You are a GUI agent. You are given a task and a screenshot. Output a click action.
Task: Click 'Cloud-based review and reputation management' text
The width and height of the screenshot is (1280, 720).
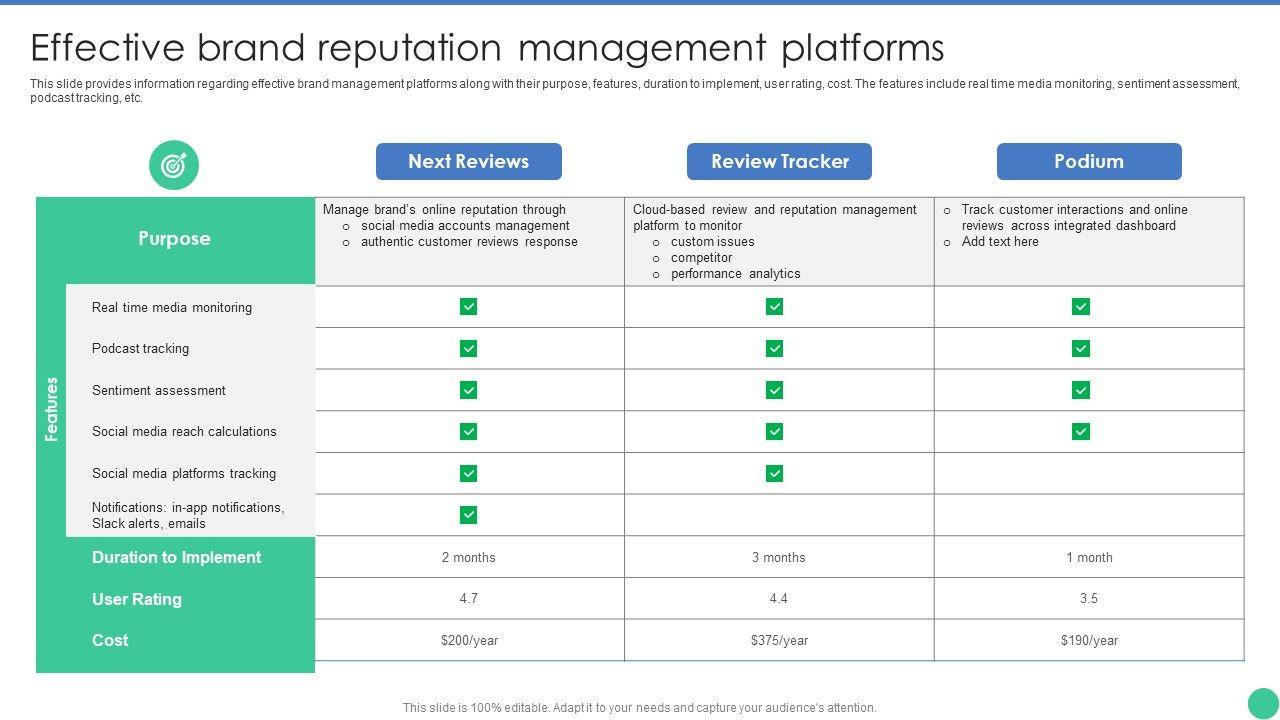[x=775, y=210]
